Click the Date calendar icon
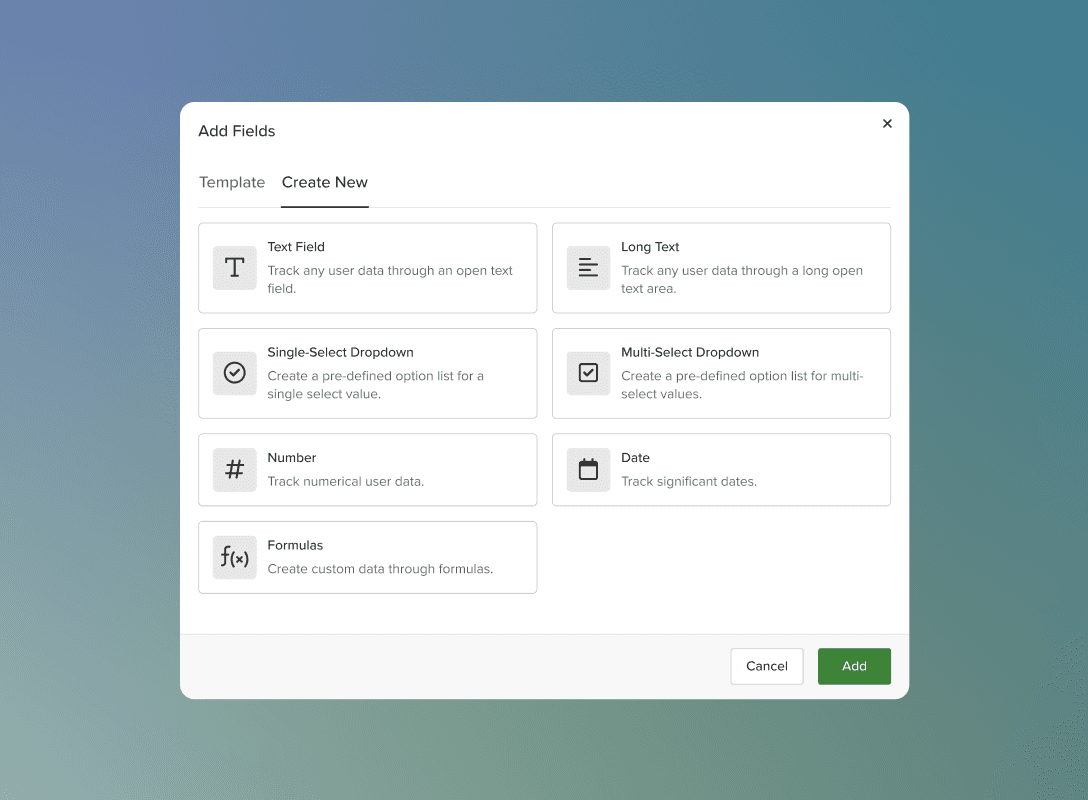 tap(588, 470)
